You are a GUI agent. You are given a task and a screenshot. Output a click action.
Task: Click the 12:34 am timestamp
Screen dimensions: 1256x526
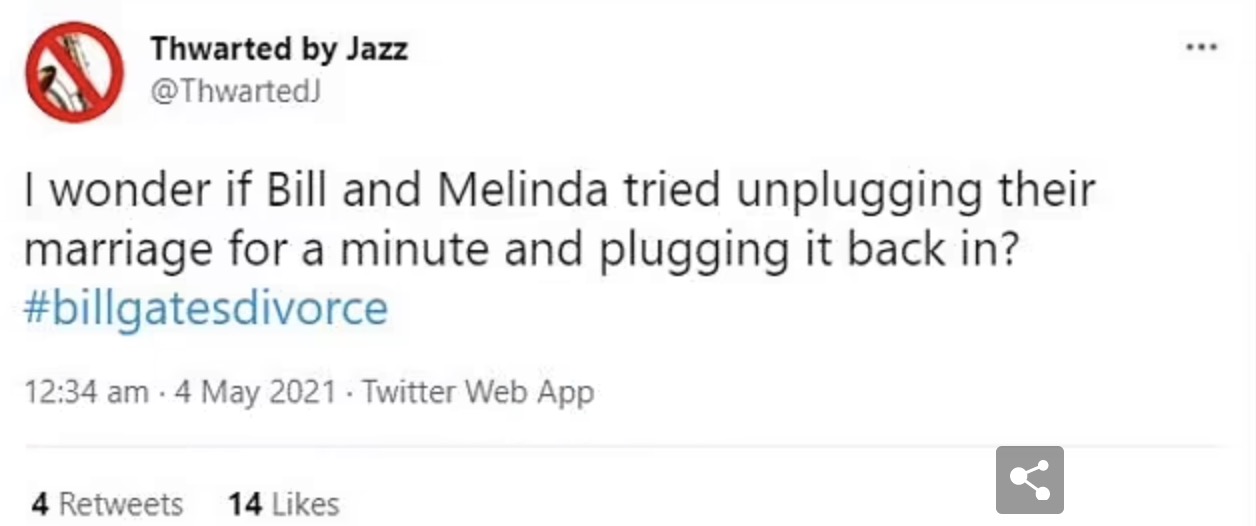(x=84, y=391)
